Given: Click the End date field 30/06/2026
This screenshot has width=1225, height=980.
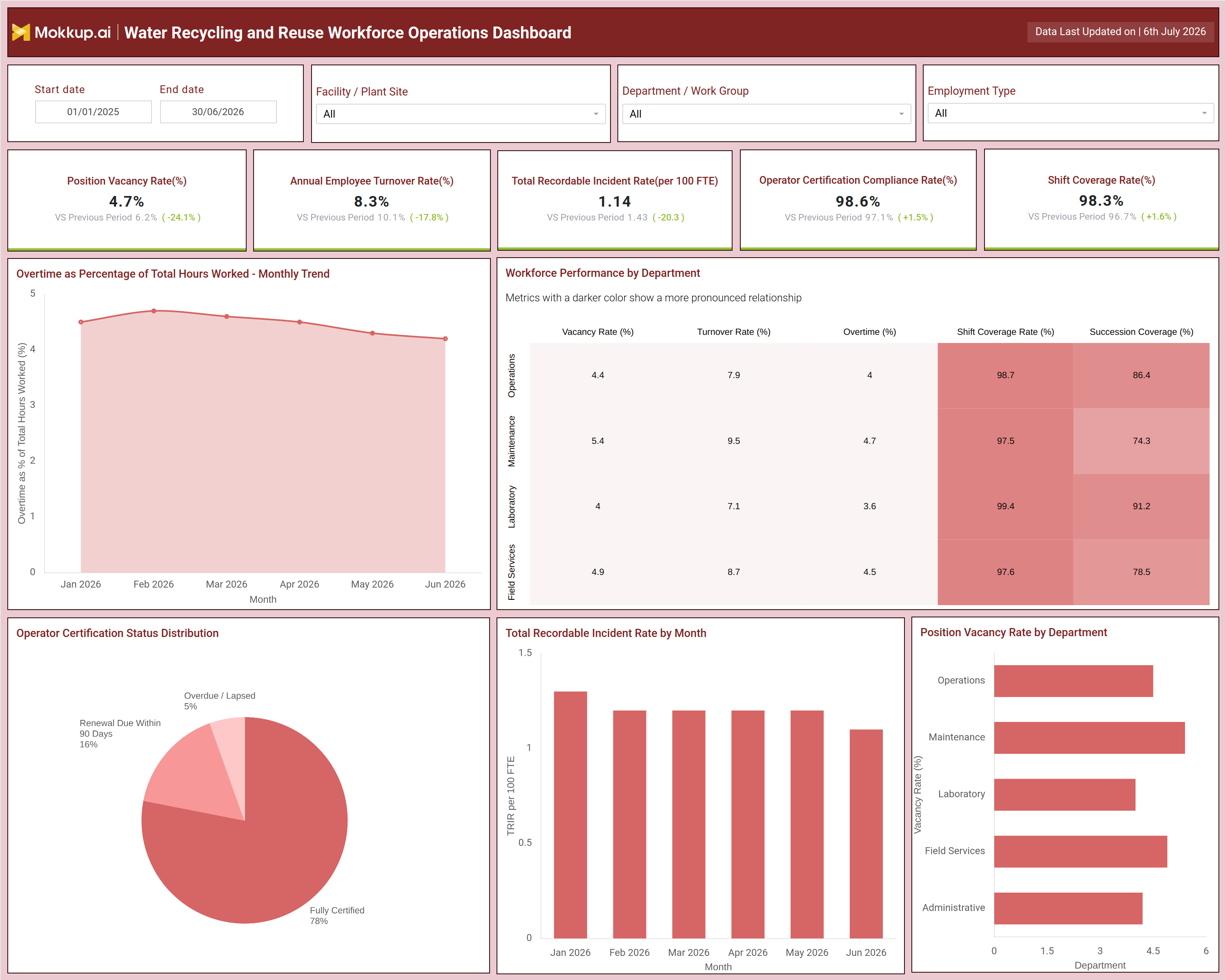Looking at the screenshot, I should click(x=218, y=112).
